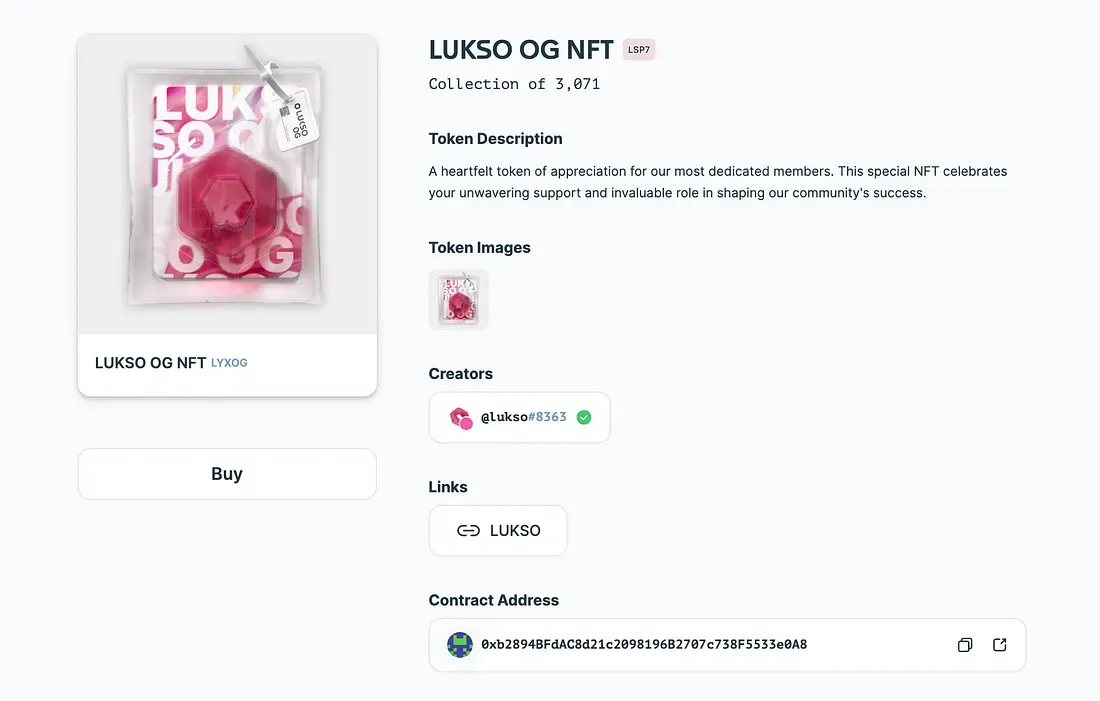Select the token image thumbnail
The width and height of the screenshot is (1100, 701).
pos(458,299)
